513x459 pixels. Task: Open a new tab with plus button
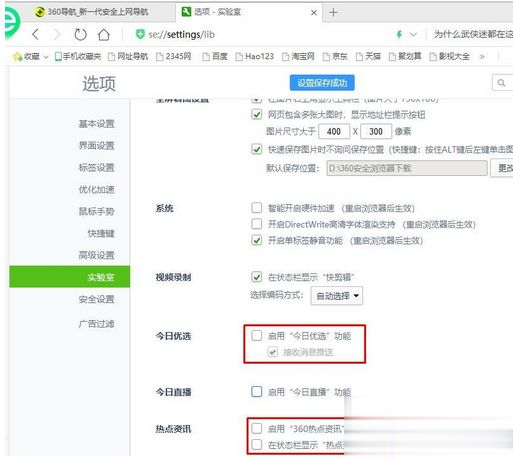[333, 12]
